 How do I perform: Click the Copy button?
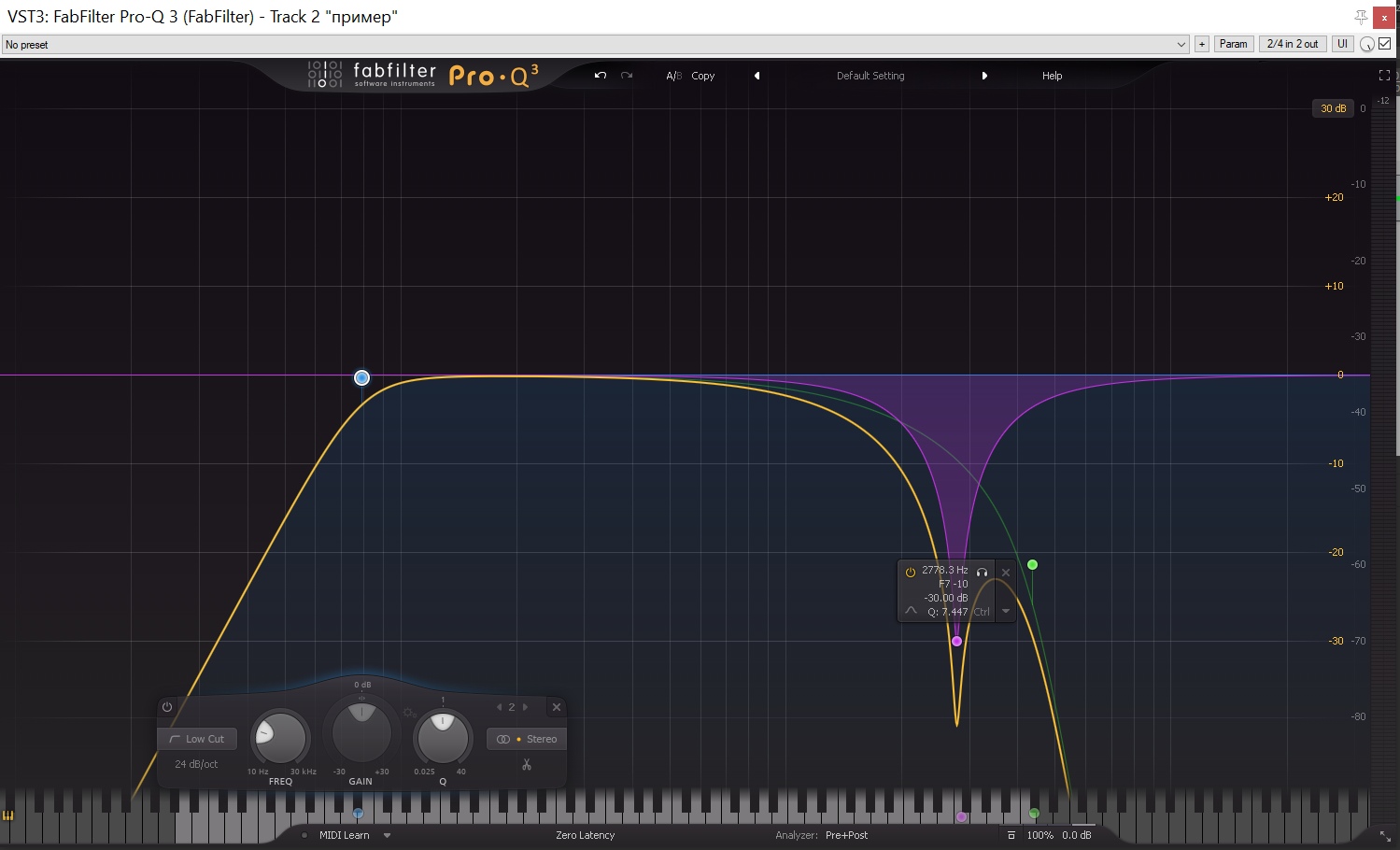click(x=702, y=76)
